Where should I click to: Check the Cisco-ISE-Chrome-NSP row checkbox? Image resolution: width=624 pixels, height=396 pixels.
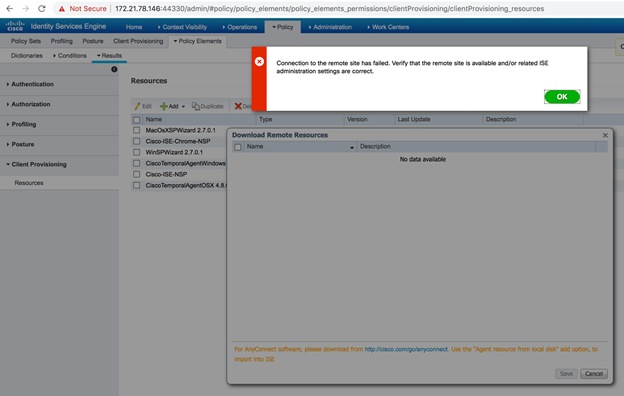click(136, 141)
